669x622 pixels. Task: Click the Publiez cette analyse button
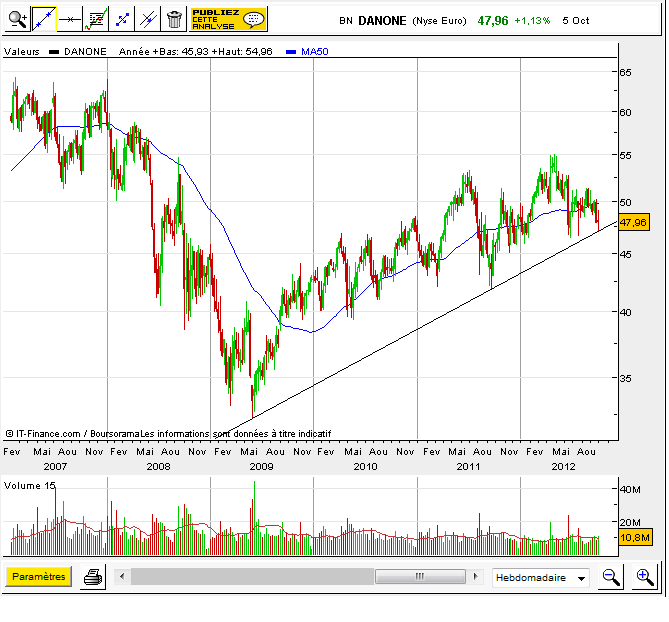coord(228,20)
